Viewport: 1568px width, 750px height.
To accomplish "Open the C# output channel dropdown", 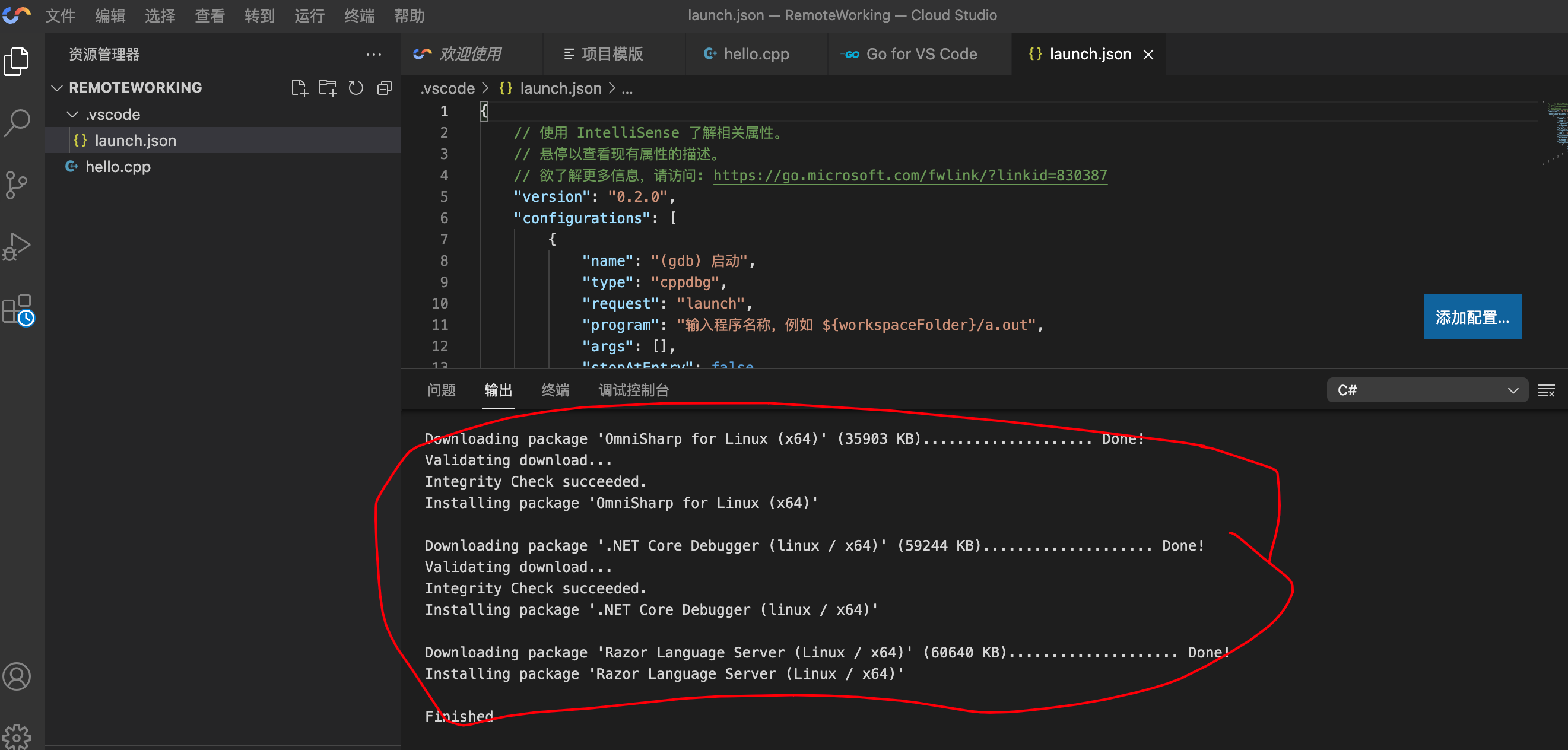I will pos(1427,390).
